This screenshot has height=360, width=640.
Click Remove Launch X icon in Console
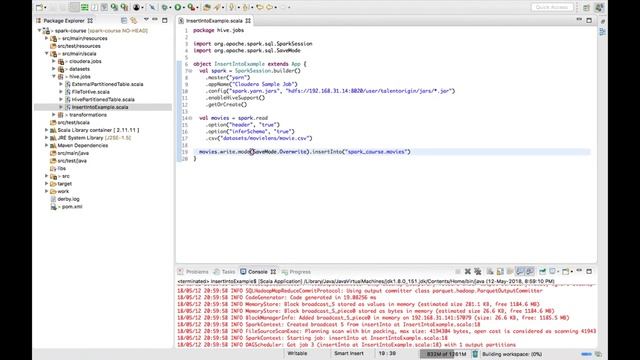click(468, 271)
